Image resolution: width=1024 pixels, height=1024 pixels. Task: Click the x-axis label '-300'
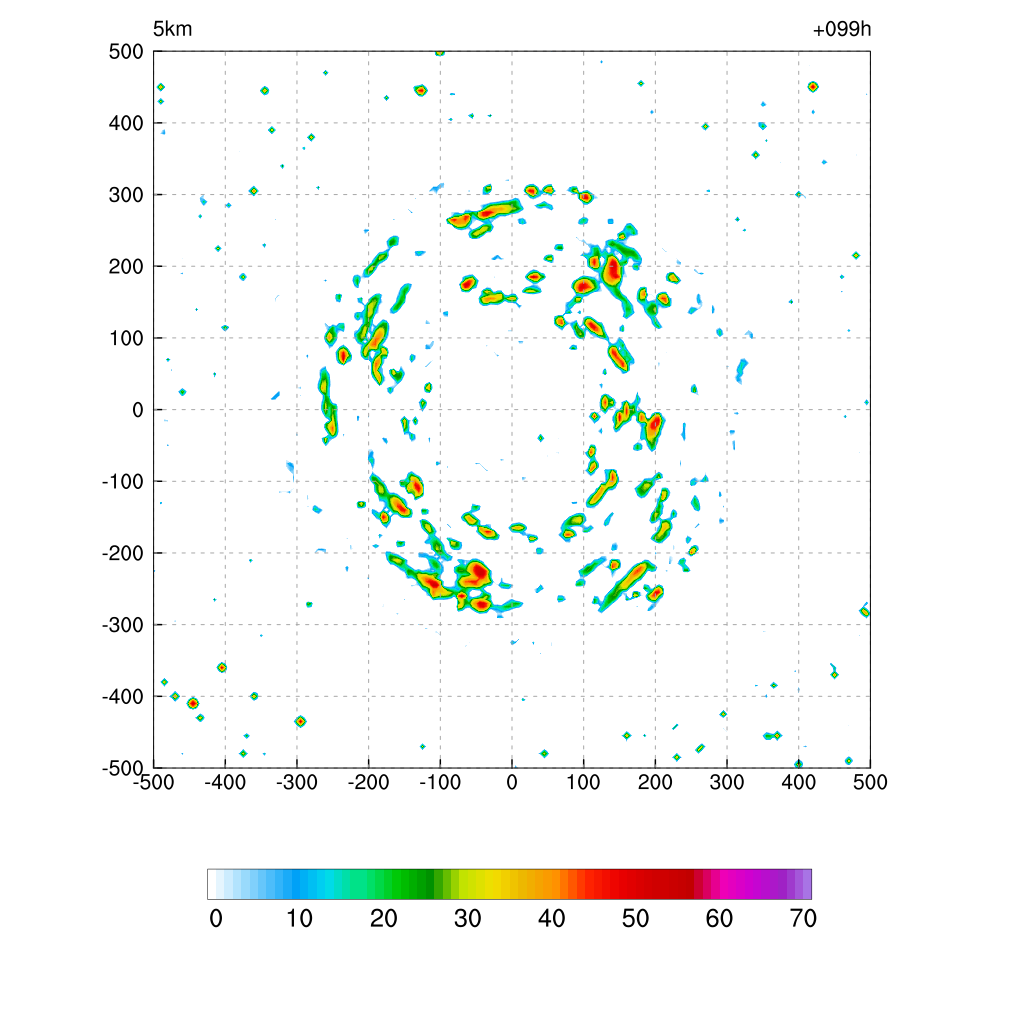click(x=297, y=782)
